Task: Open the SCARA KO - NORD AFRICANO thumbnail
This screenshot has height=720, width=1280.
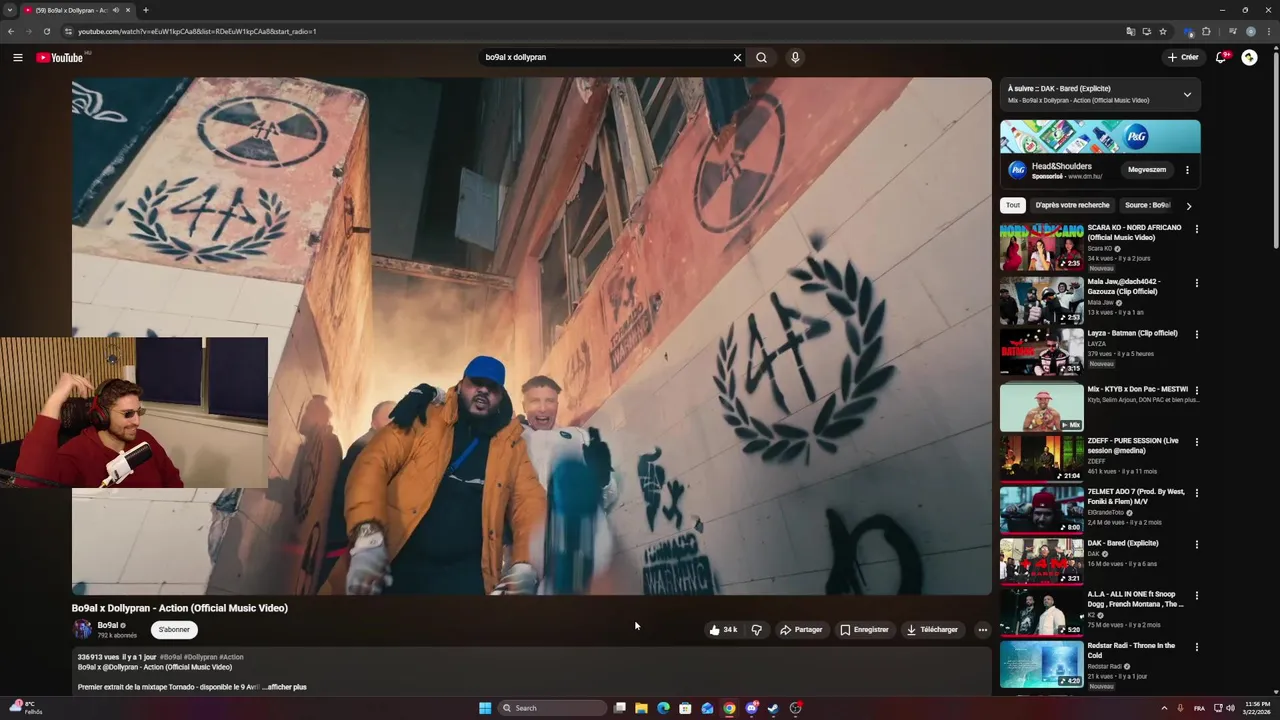Action: [x=1041, y=247]
